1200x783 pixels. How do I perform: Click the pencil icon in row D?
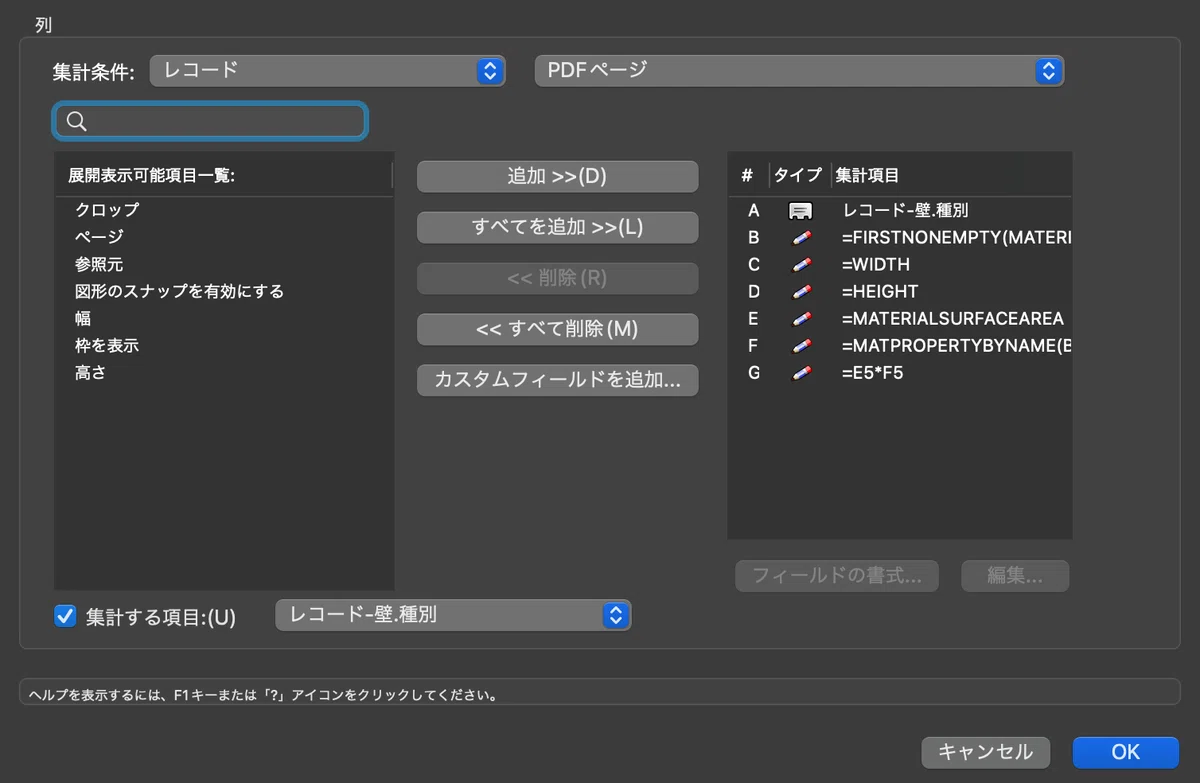800,292
